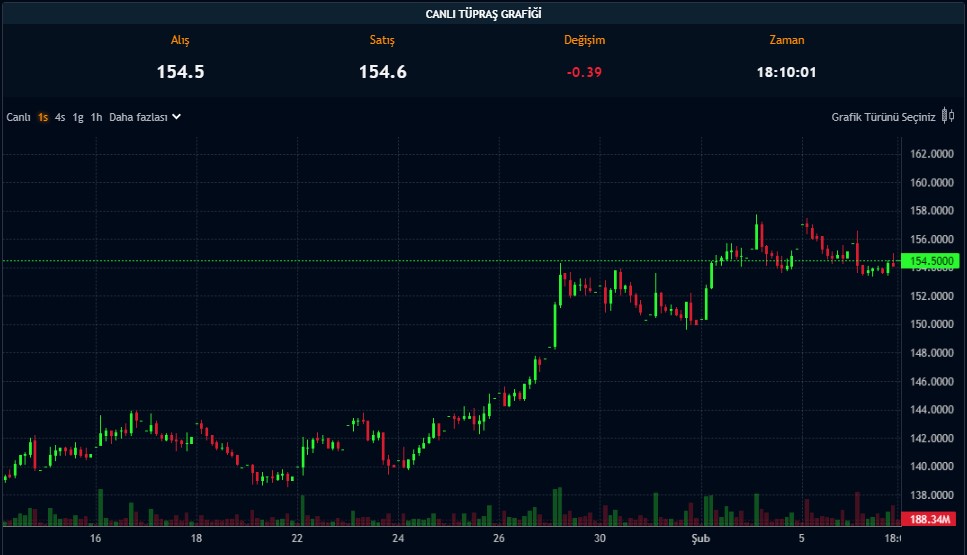Viewport: 967px width, 555px height.
Task: Select the 1s timeframe
Action: [x=43, y=117]
